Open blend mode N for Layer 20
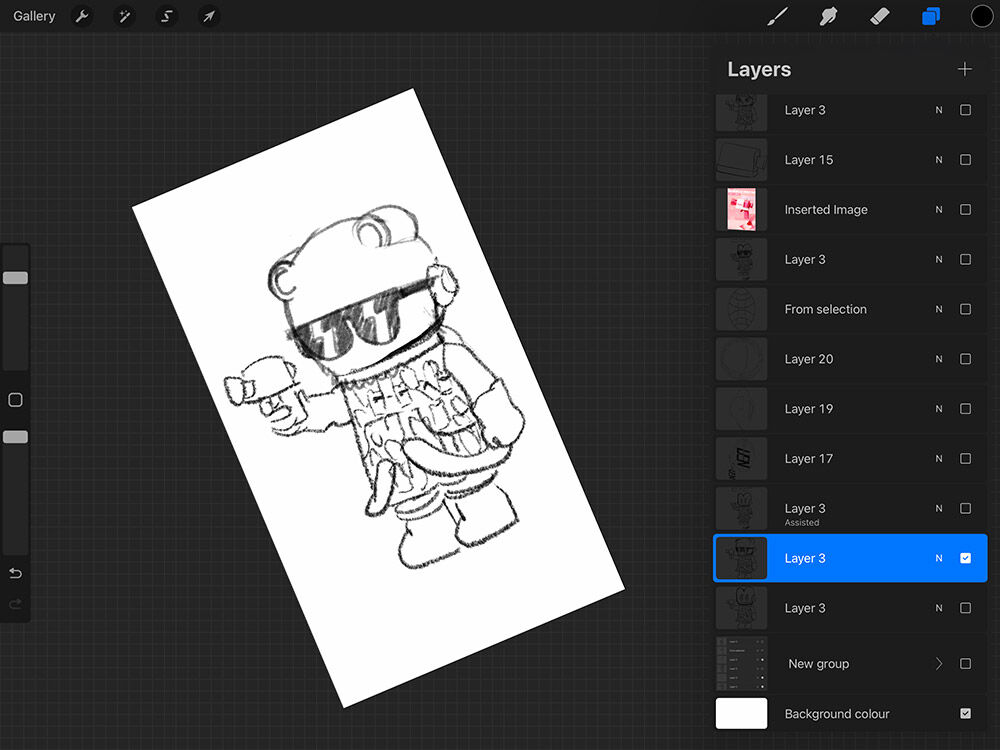The width and height of the screenshot is (1000, 750). click(x=938, y=359)
